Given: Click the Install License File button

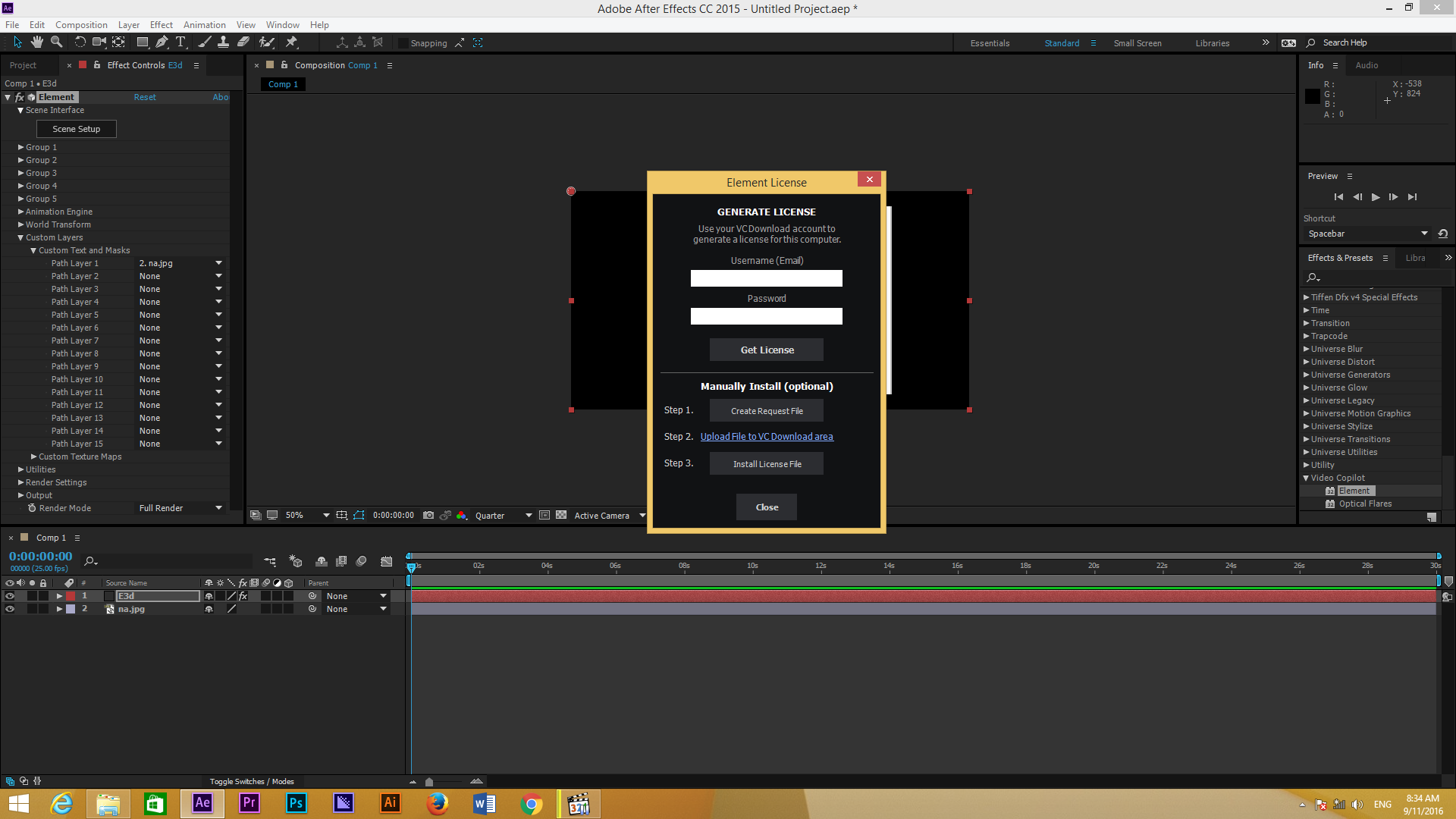Looking at the screenshot, I should click(767, 464).
